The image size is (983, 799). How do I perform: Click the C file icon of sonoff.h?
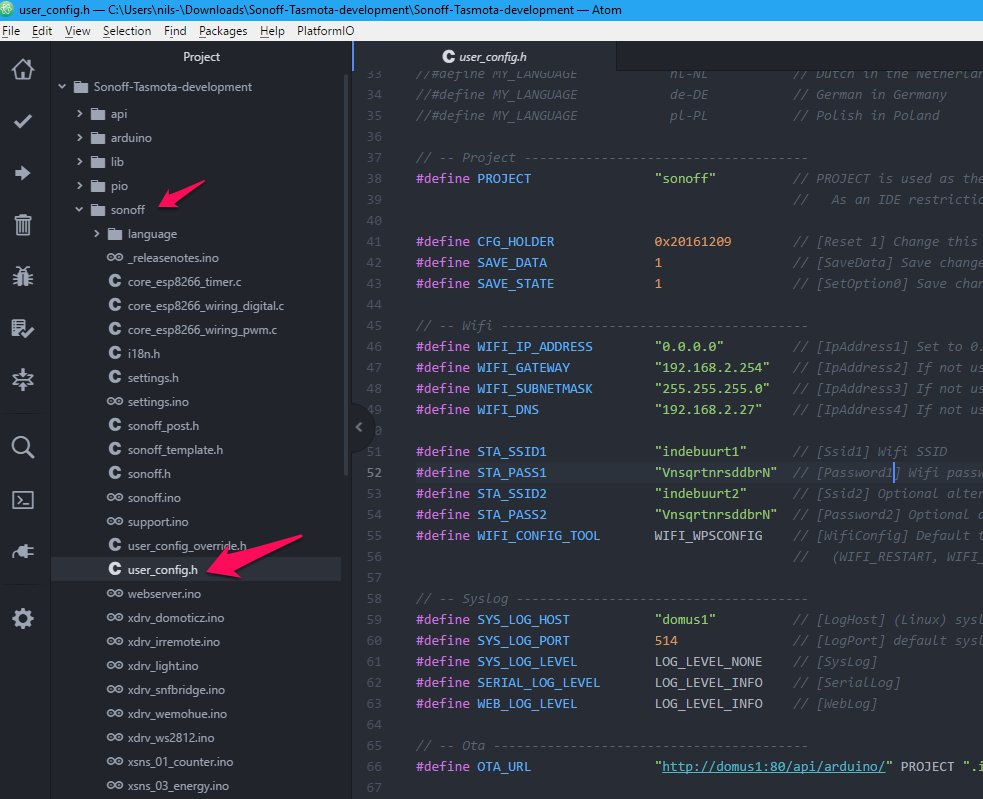coord(115,472)
